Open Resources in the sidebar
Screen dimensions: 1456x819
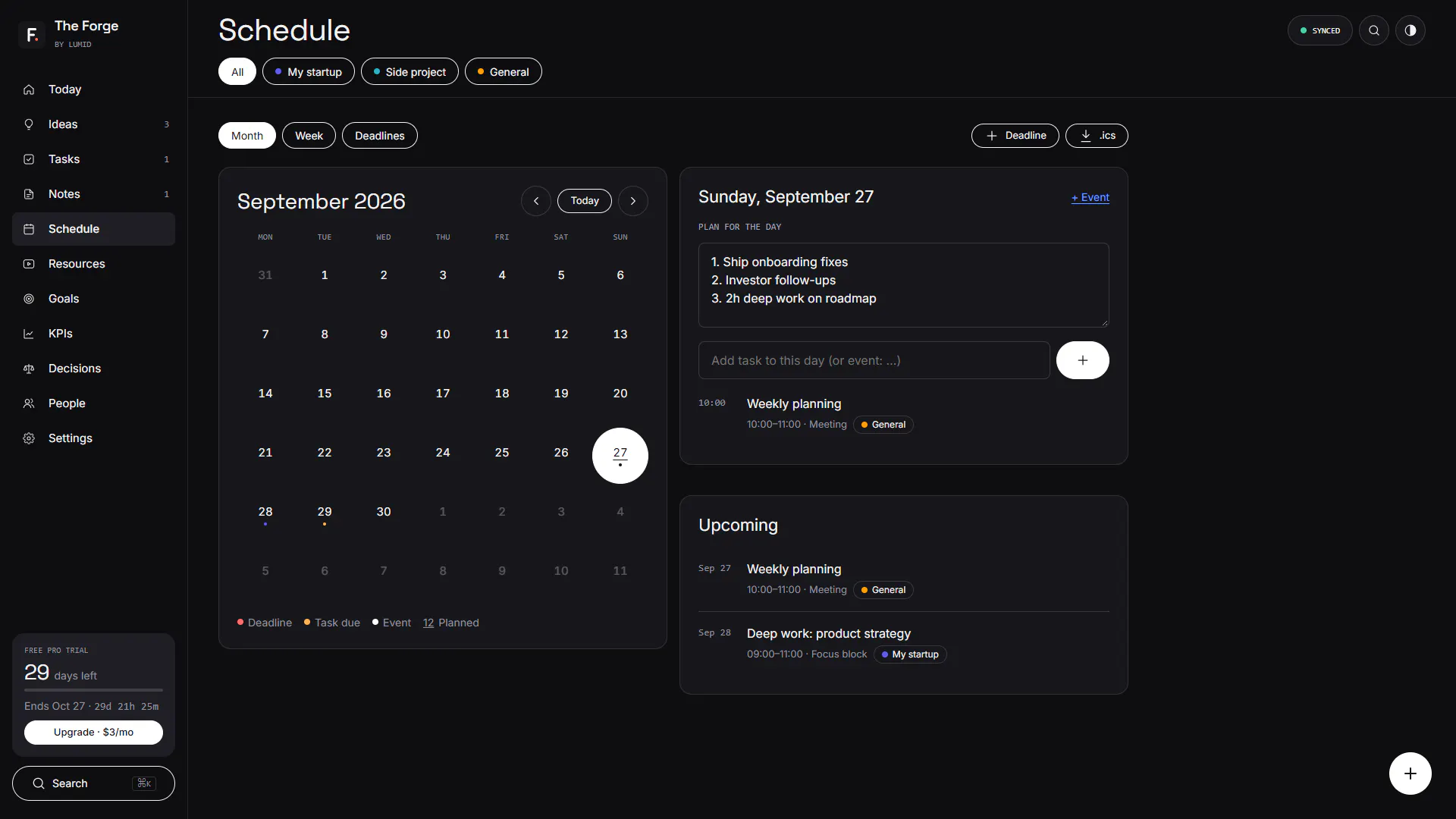[x=93, y=264]
